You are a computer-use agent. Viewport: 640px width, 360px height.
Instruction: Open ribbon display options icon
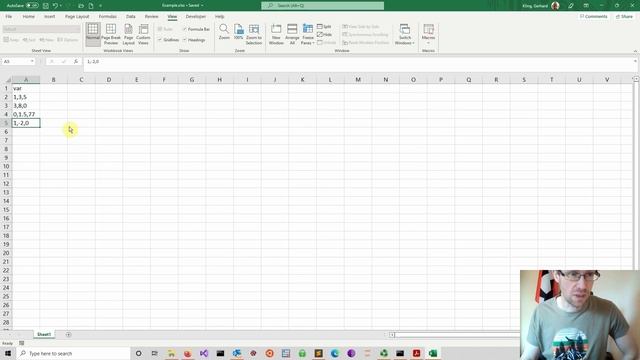tap(586, 6)
